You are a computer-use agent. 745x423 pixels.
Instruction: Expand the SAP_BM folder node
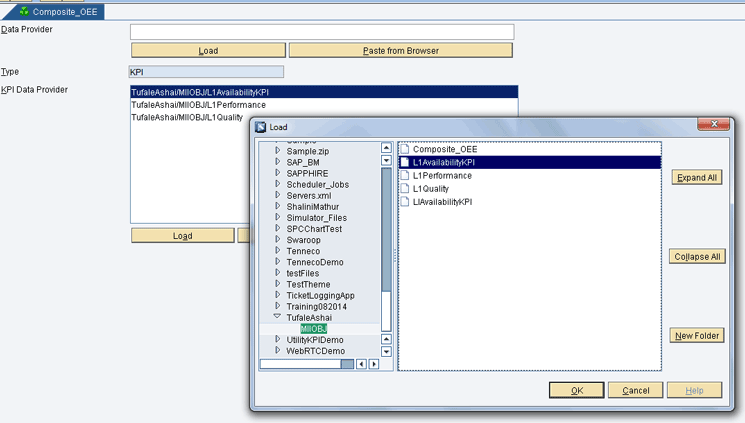[x=278, y=162]
